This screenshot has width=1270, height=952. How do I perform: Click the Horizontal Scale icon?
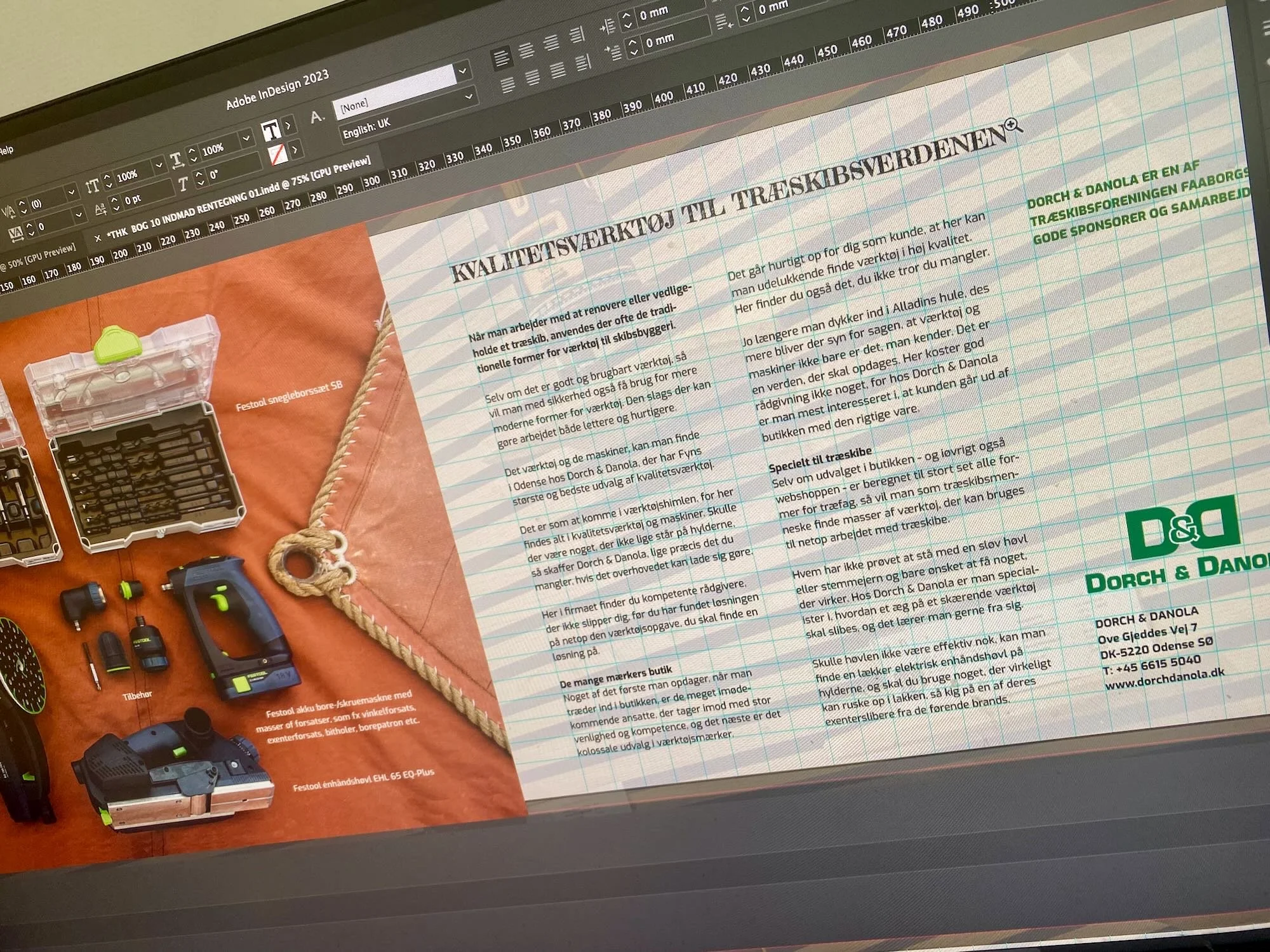tap(177, 160)
